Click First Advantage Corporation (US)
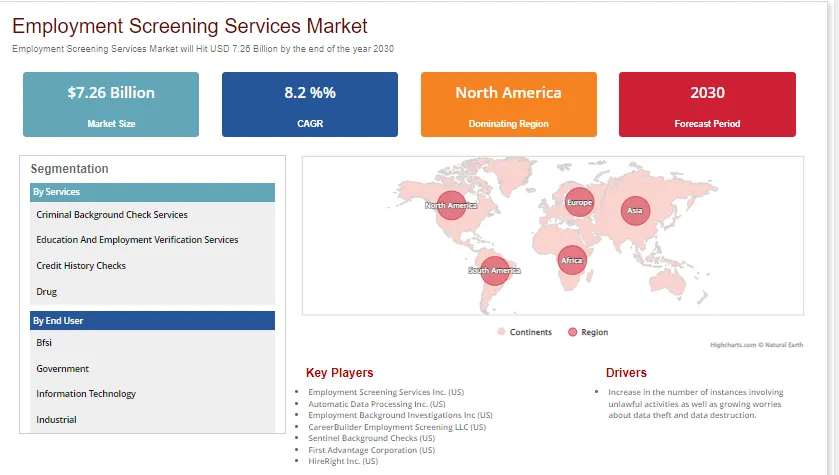The height and width of the screenshot is (475, 839). point(371,450)
